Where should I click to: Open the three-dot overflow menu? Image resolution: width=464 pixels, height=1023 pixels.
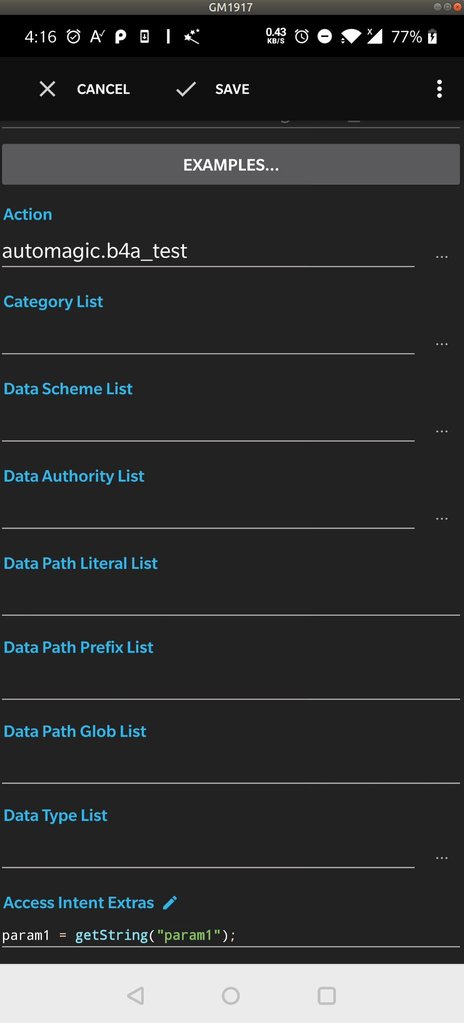(439, 89)
